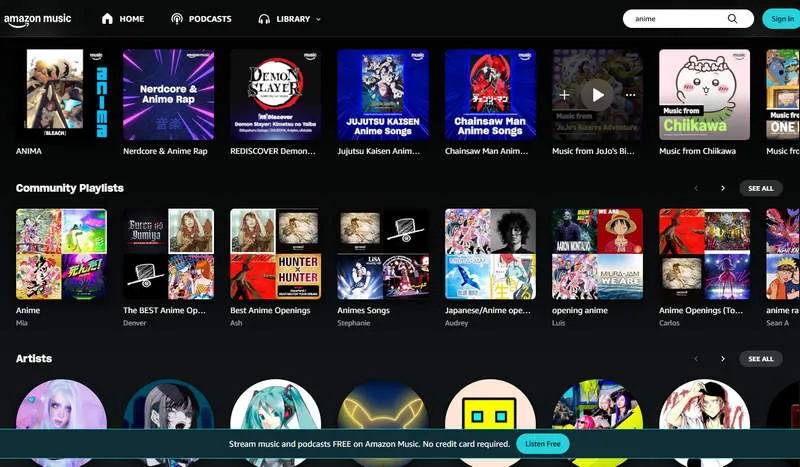The height and width of the screenshot is (467, 800).
Task: Open Jujutsu Kaisen Anime Songs cover
Action: tap(383, 94)
